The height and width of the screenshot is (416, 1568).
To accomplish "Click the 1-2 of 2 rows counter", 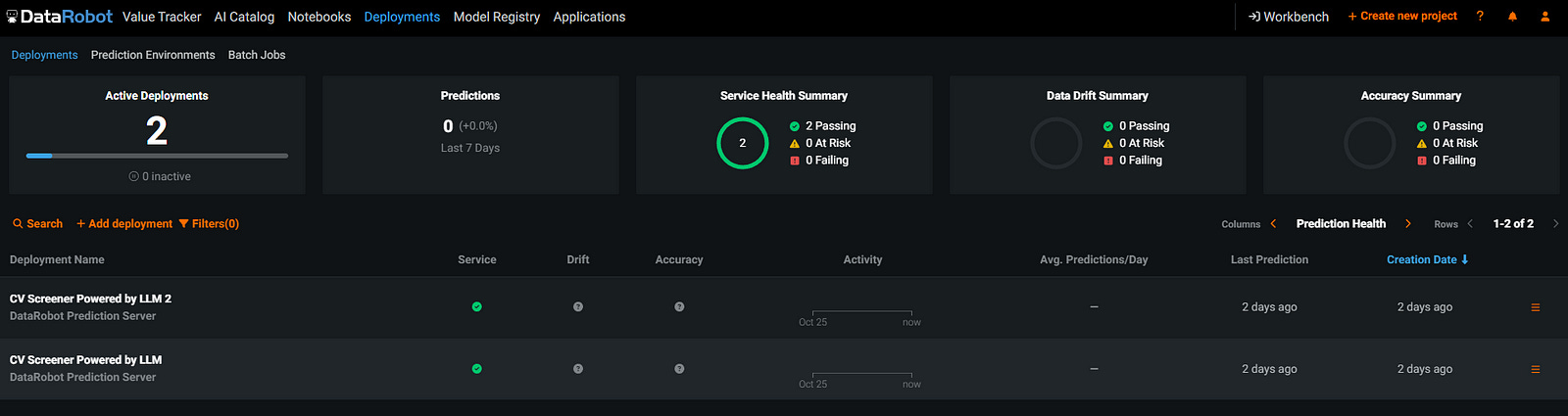I will [x=1513, y=224].
